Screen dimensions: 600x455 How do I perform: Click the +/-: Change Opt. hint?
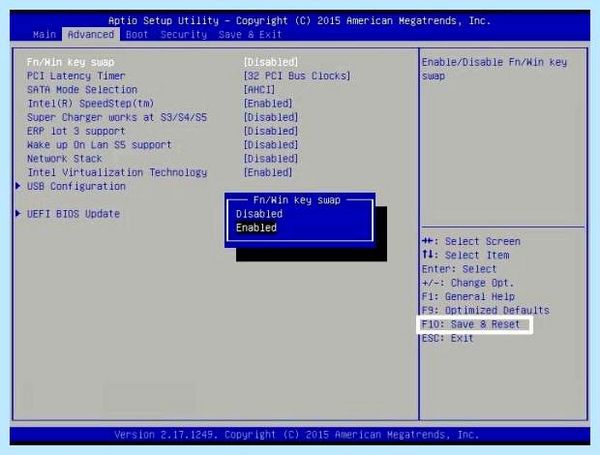(x=468, y=283)
